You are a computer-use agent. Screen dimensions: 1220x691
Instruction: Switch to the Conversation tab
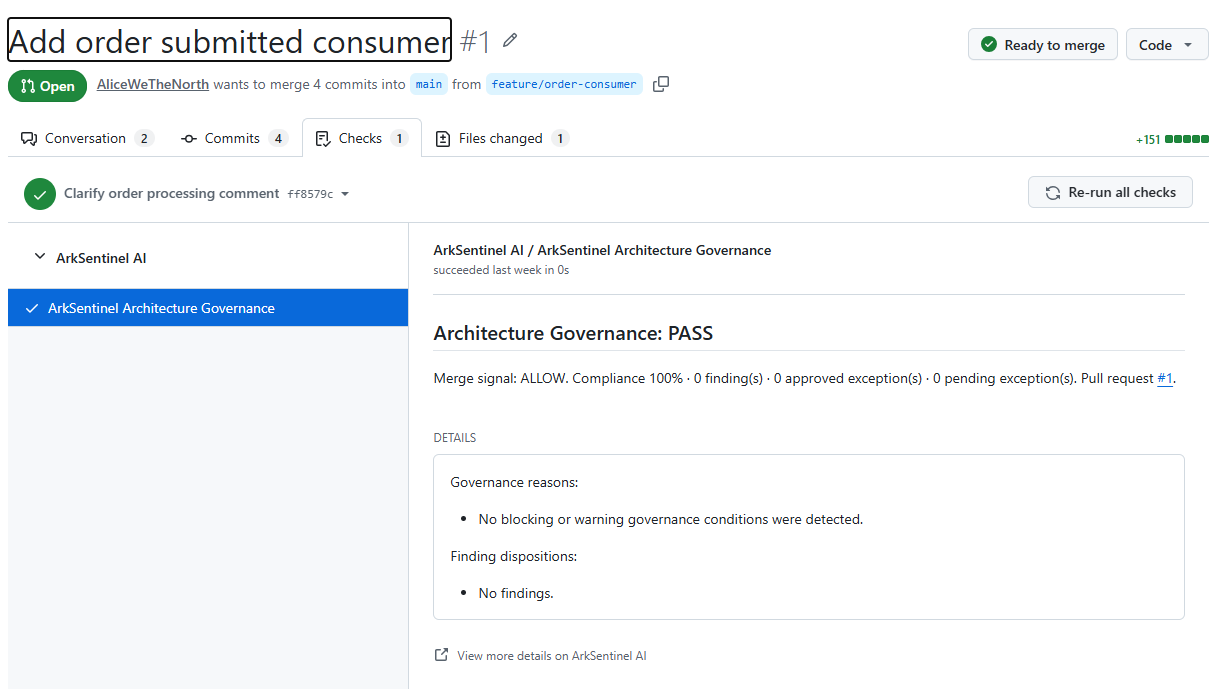pos(87,138)
